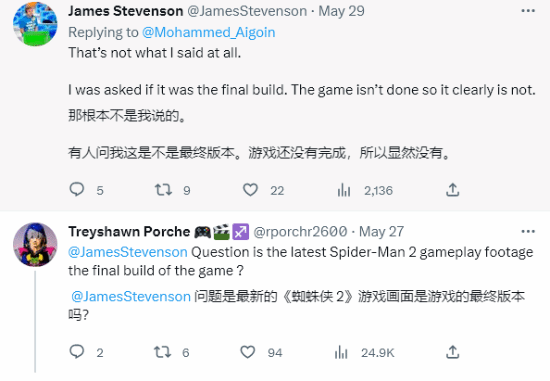Open @Mohammed_Aigoin profile link
The height and width of the screenshot is (381, 550).
(208, 32)
